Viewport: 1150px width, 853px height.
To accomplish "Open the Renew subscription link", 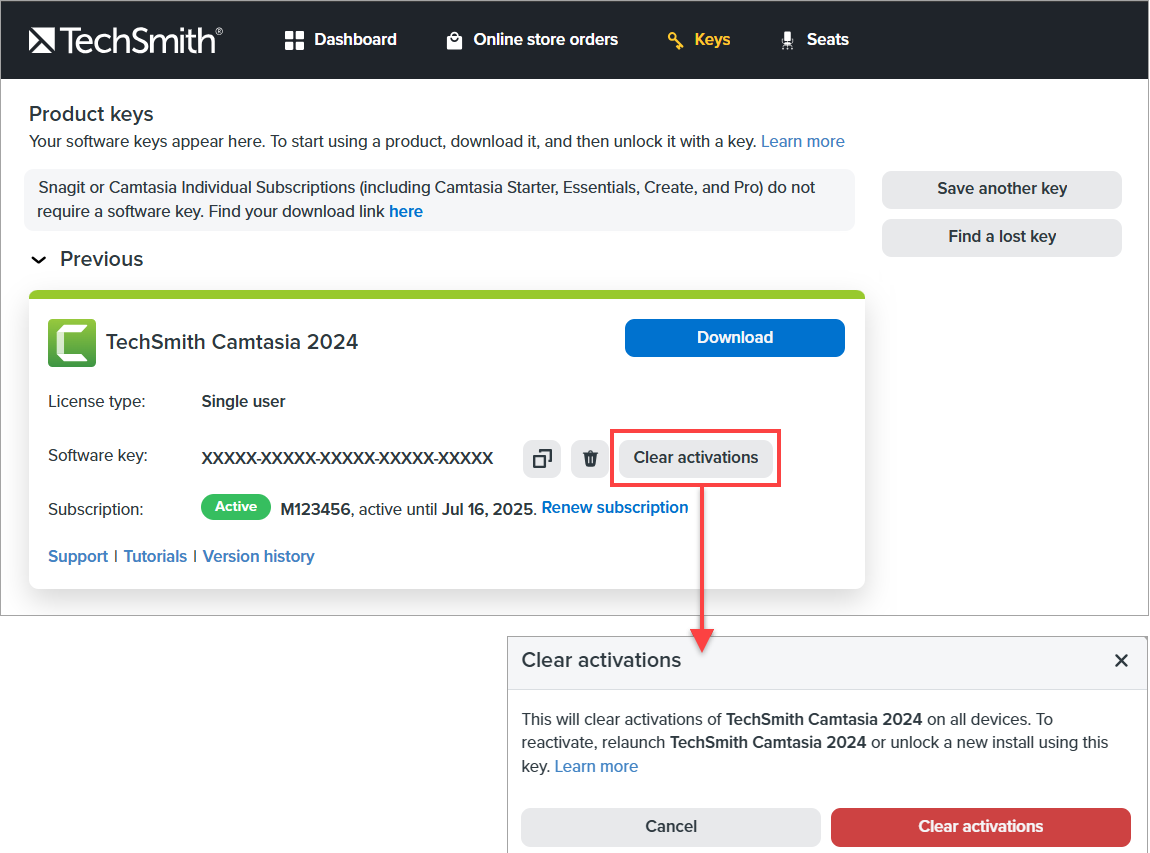I will pos(615,508).
